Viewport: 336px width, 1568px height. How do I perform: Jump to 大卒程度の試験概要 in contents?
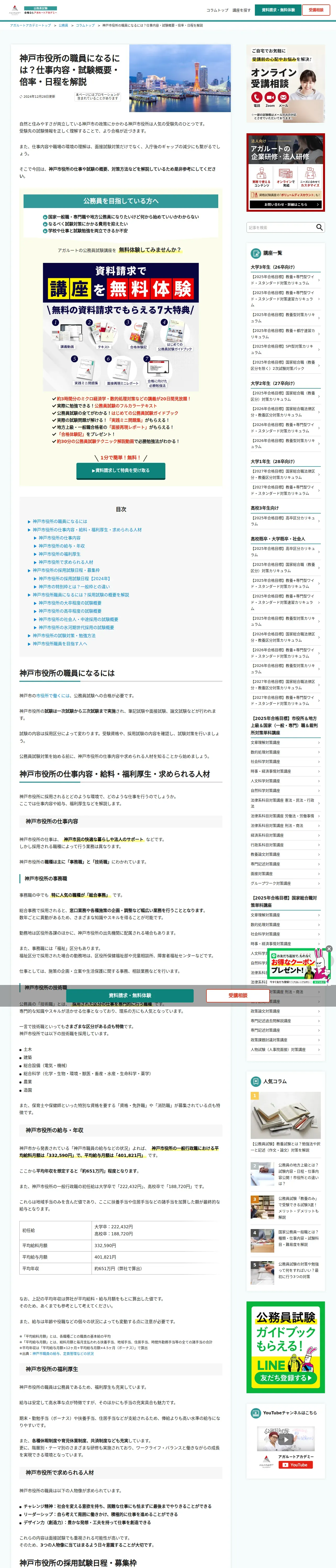[x=70, y=603]
